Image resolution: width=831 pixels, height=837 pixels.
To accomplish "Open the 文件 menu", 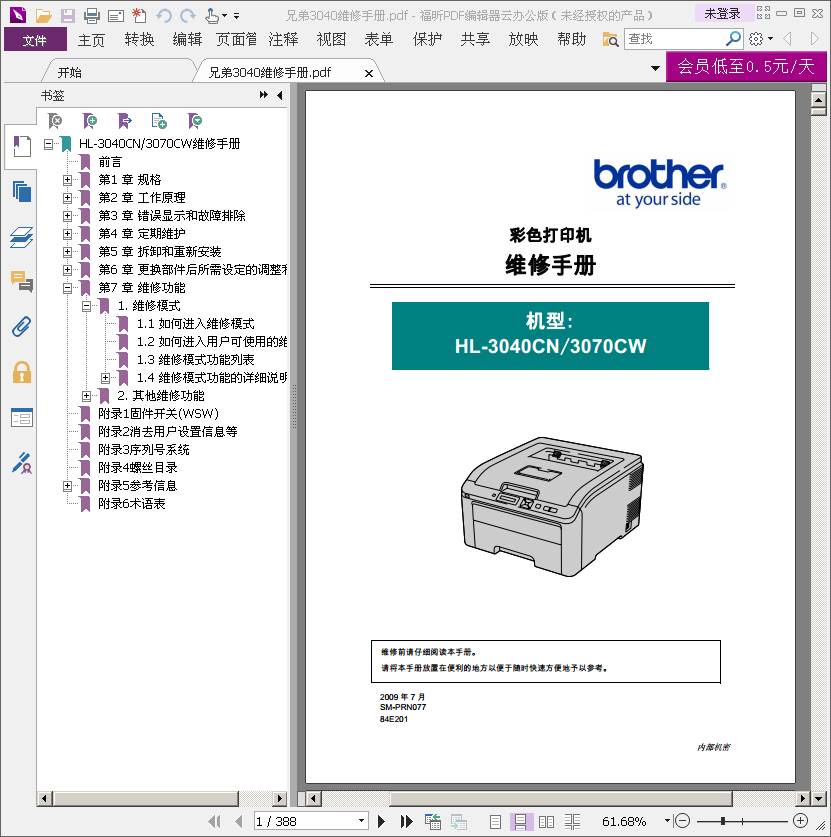I will [x=35, y=40].
